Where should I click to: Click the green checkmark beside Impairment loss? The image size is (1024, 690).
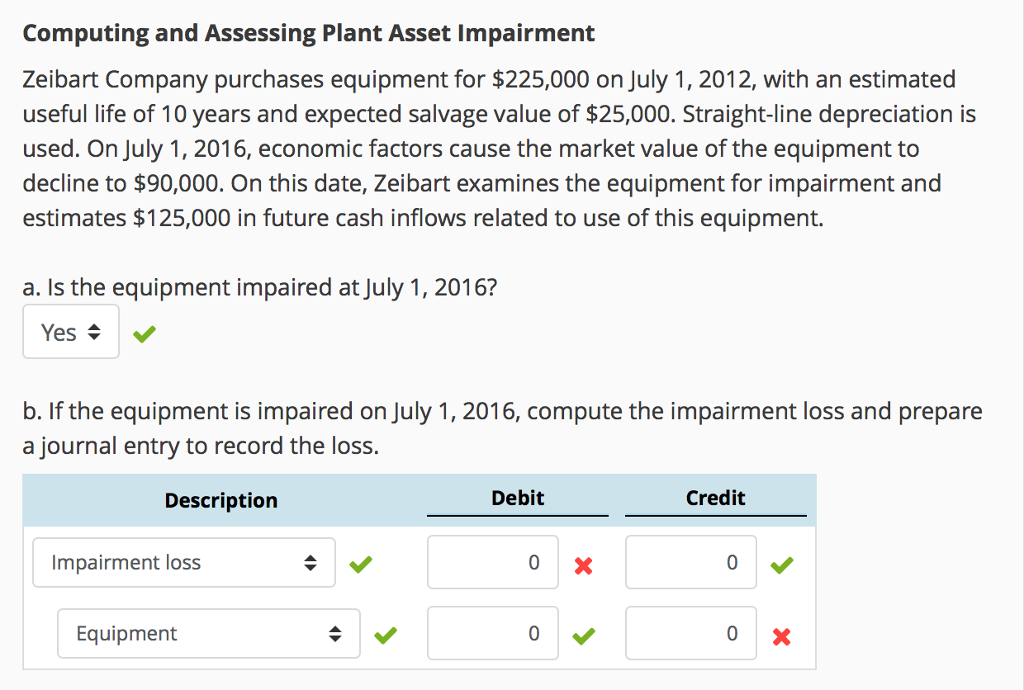click(361, 564)
